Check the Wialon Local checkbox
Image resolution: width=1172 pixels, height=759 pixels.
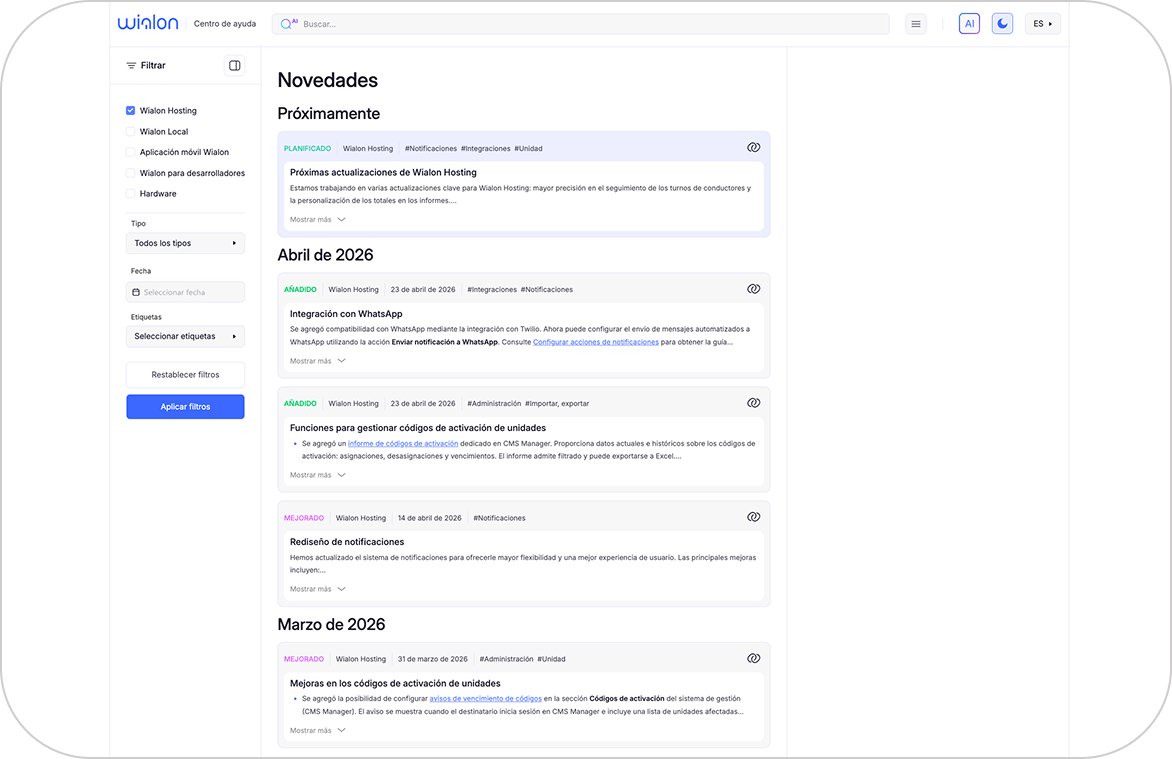coord(131,132)
